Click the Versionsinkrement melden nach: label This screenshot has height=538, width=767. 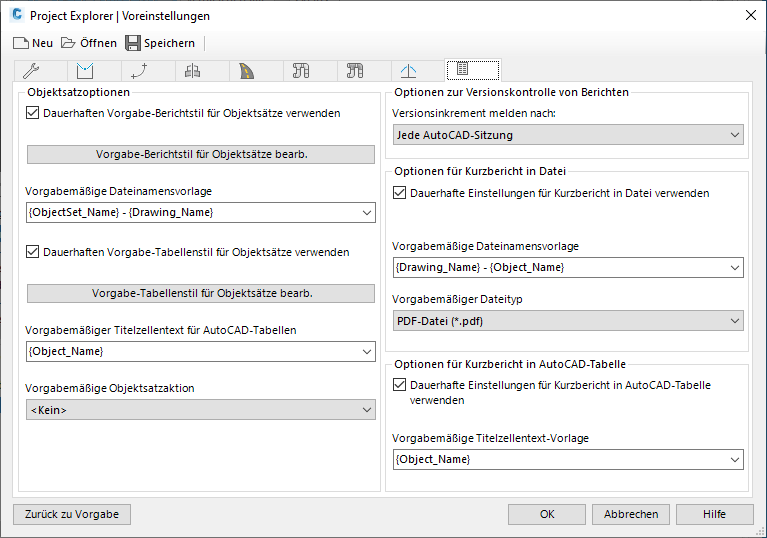tap(474, 113)
